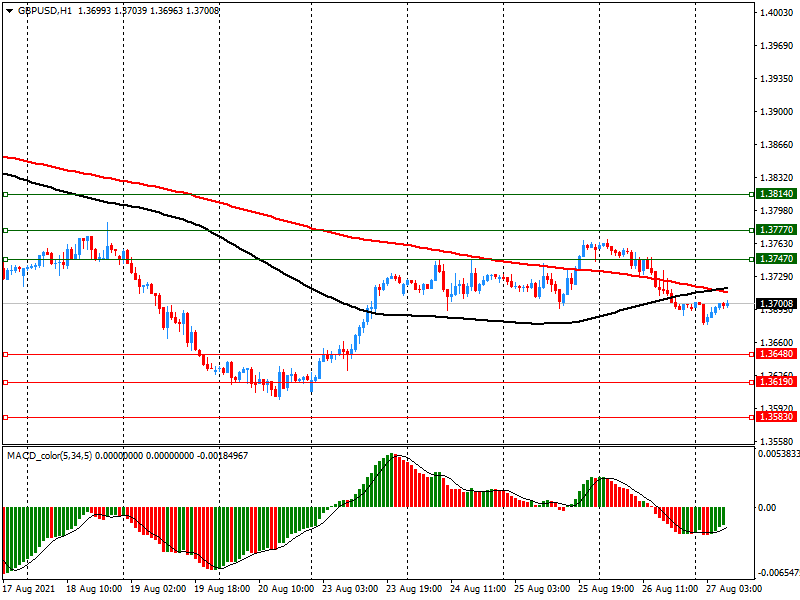Image resolution: width=800 pixels, height=600 pixels.
Task: Select the red 1.35830 level price tag
Action: (776, 417)
